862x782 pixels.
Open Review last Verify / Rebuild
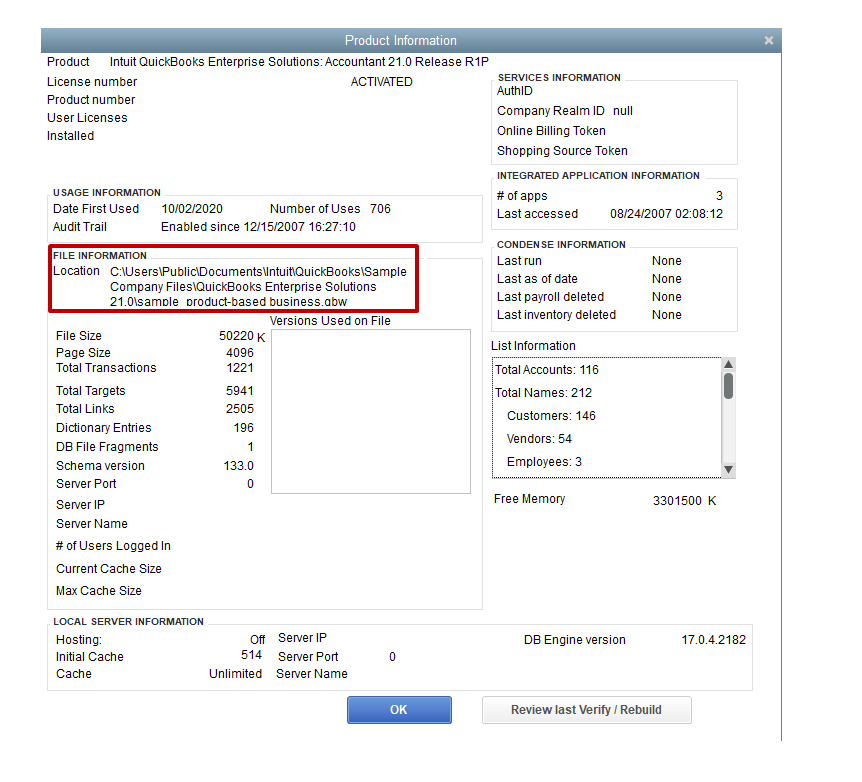(x=586, y=709)
